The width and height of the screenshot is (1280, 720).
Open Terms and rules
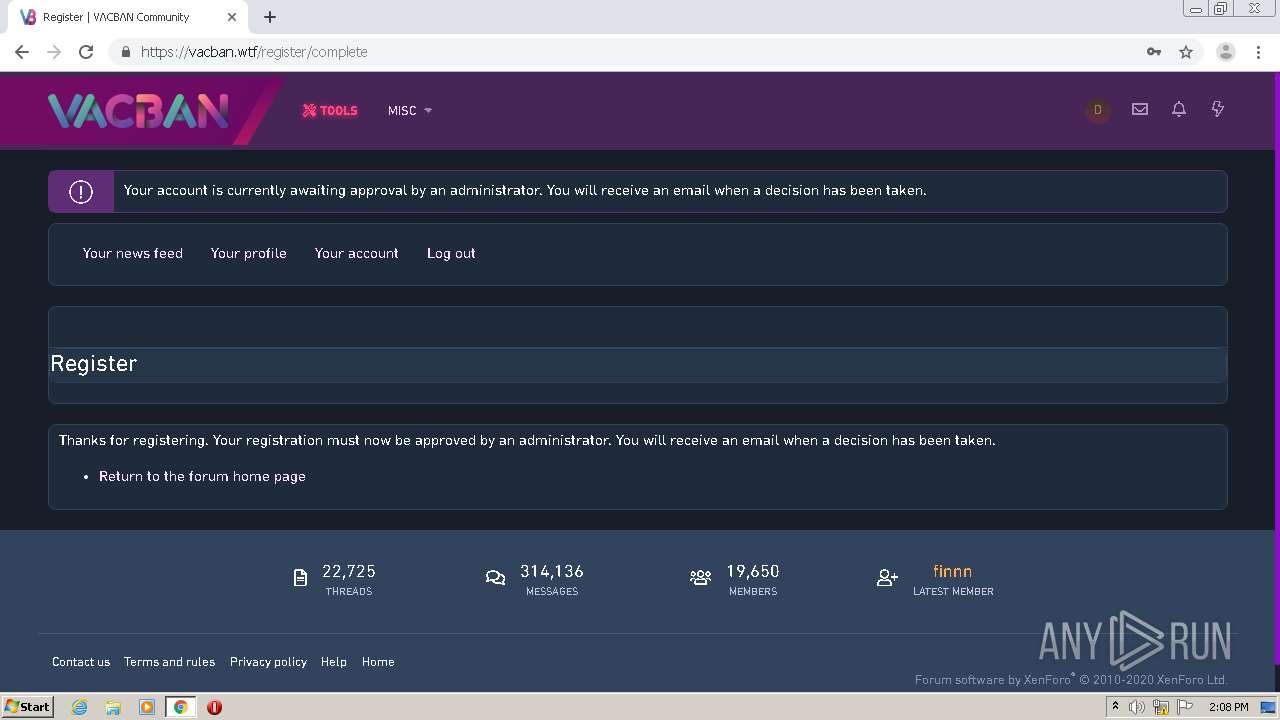coord(169,662)
